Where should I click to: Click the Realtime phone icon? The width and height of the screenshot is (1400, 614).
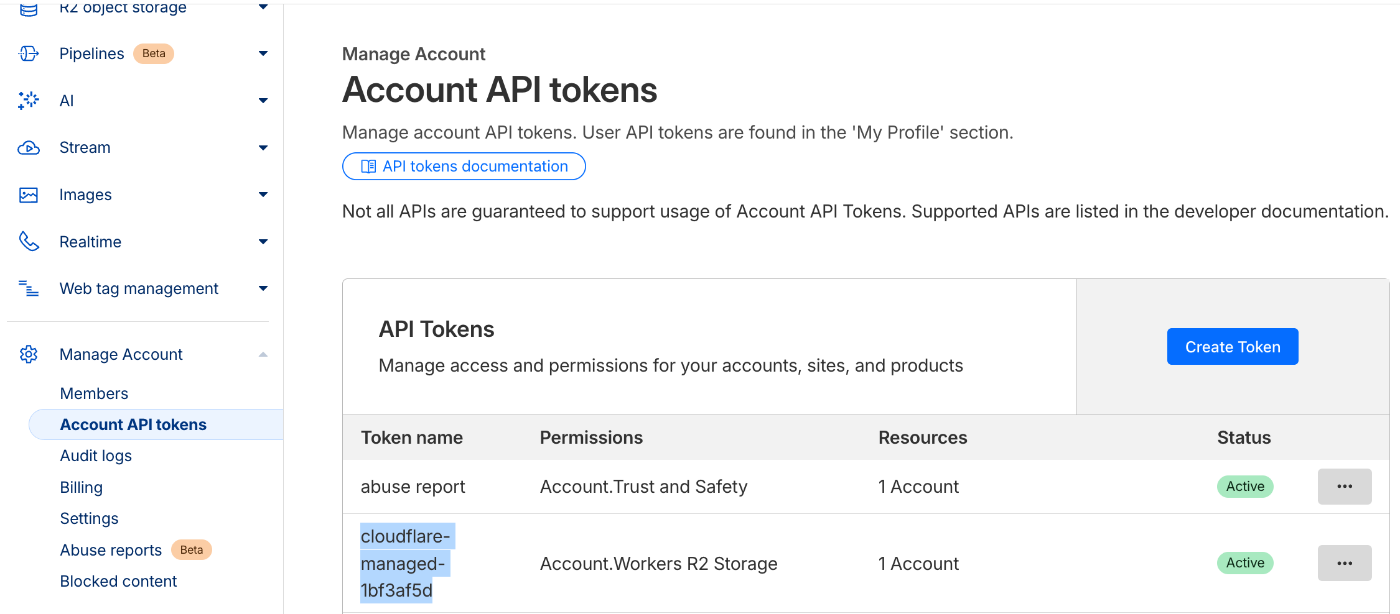click(28, 242)
